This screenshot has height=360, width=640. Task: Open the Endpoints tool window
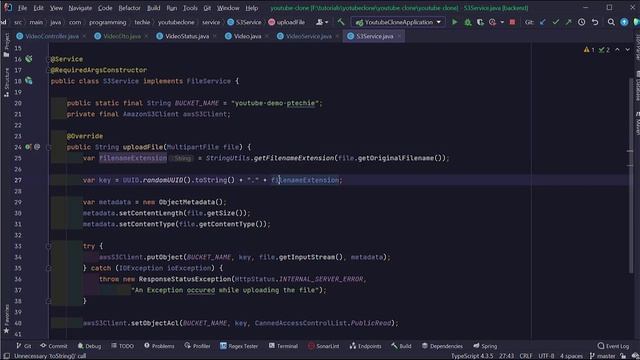[x=365, y=346]
